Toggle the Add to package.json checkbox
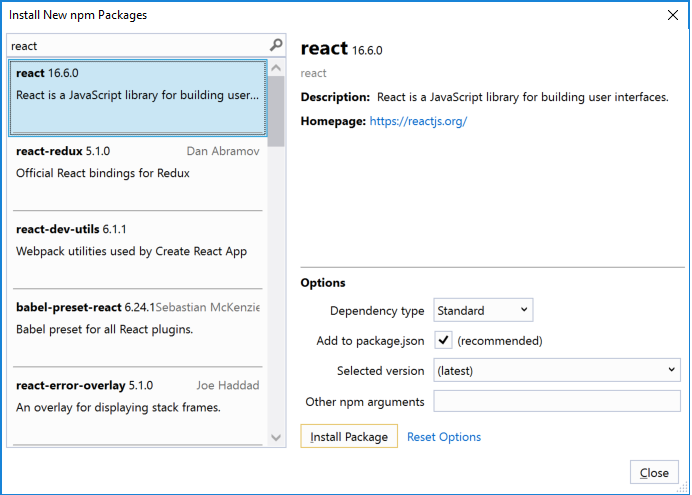 [444, 341]
